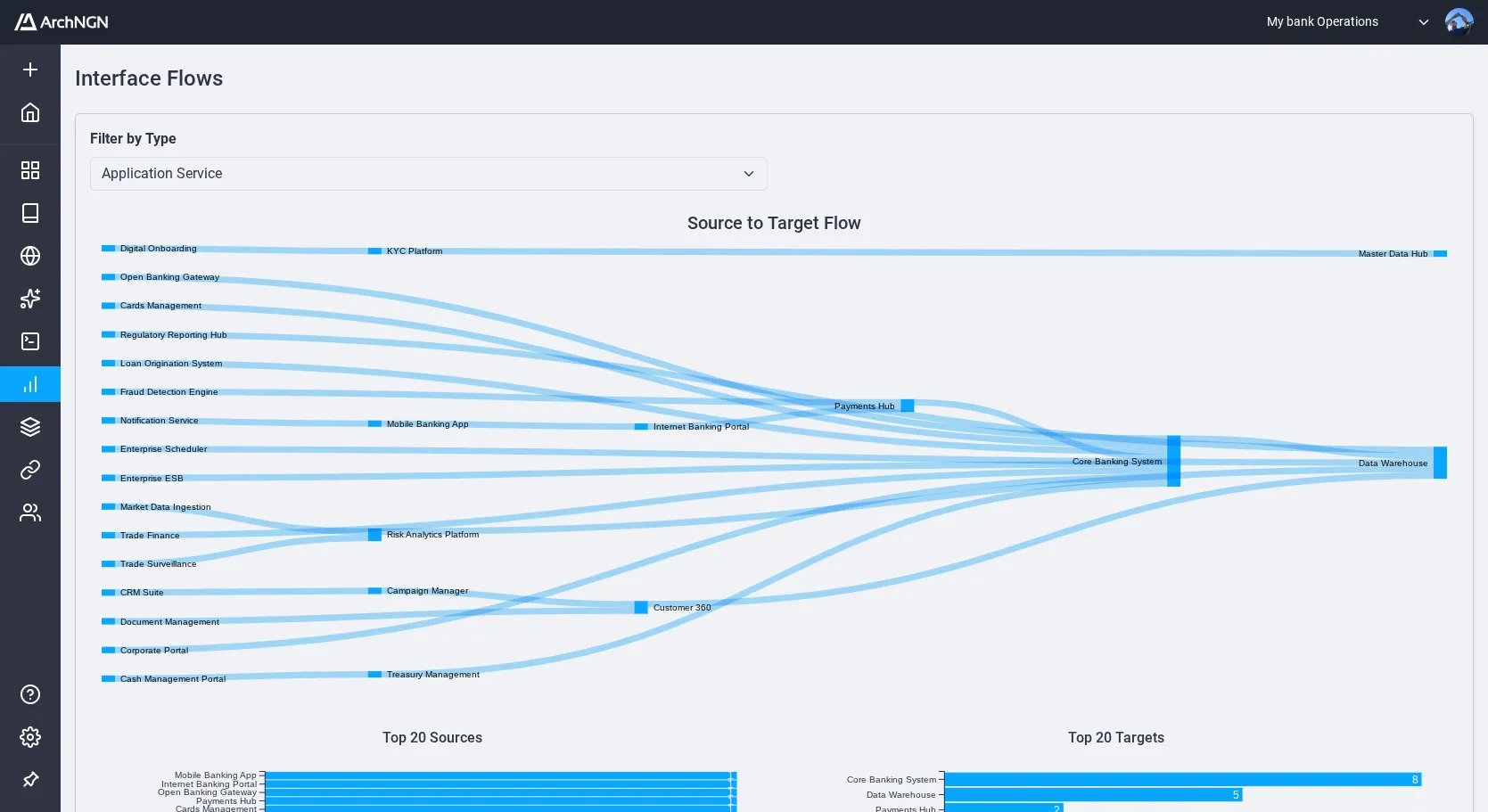Open the help question-mark icon
This screenshot has width=1488, height=812.
(30, 694)
